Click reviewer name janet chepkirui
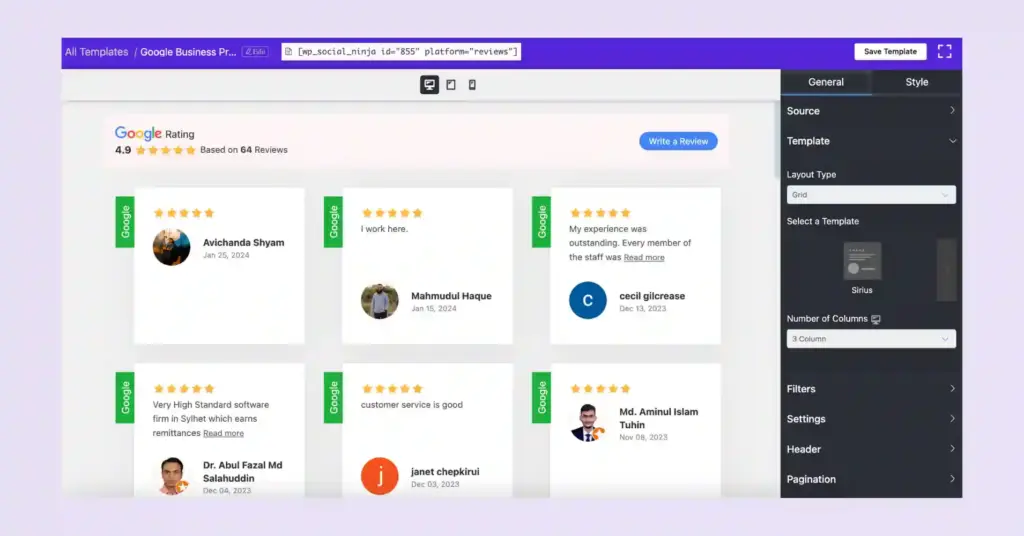The width and height of the screenshot is (1024, 536). click(x=445, y=471)
